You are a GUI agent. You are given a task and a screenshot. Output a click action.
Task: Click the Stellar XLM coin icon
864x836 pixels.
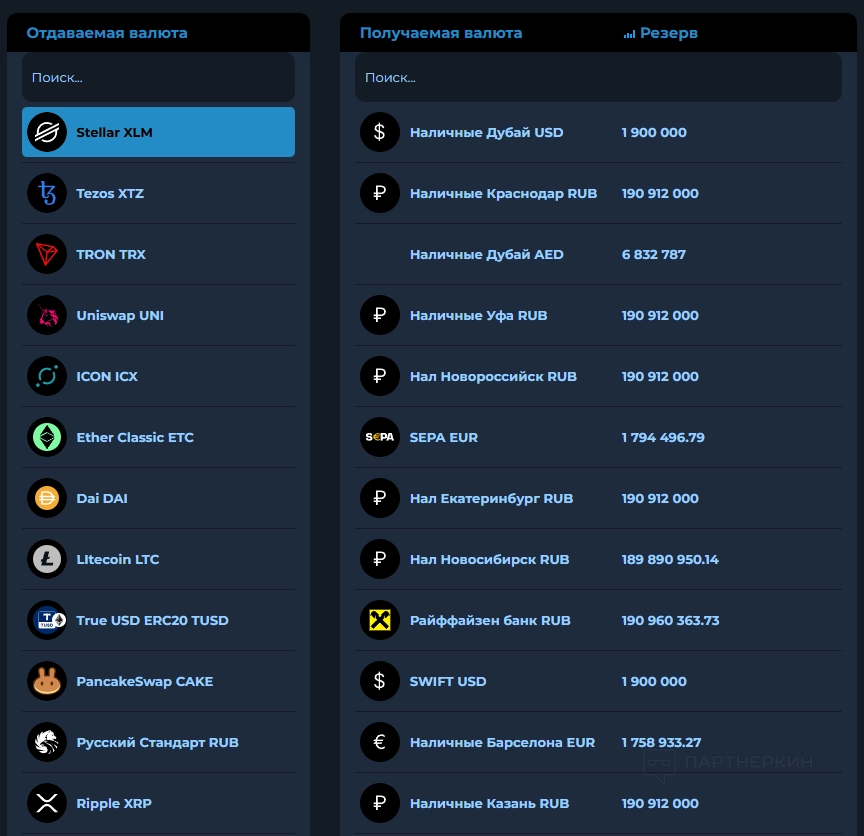47,132
